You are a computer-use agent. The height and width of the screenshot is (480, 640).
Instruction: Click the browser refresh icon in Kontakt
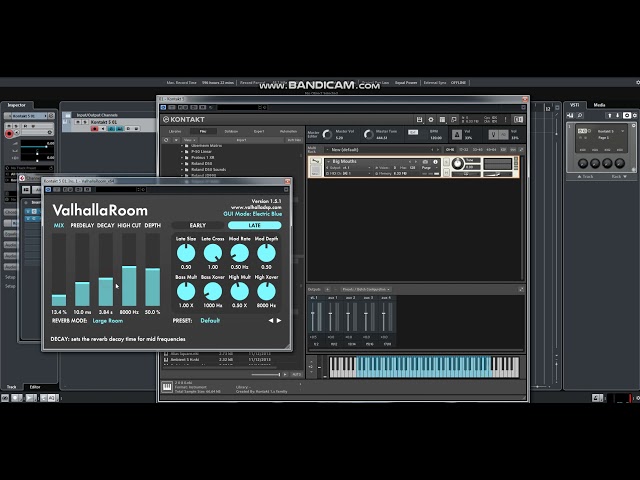pos(166,140)
